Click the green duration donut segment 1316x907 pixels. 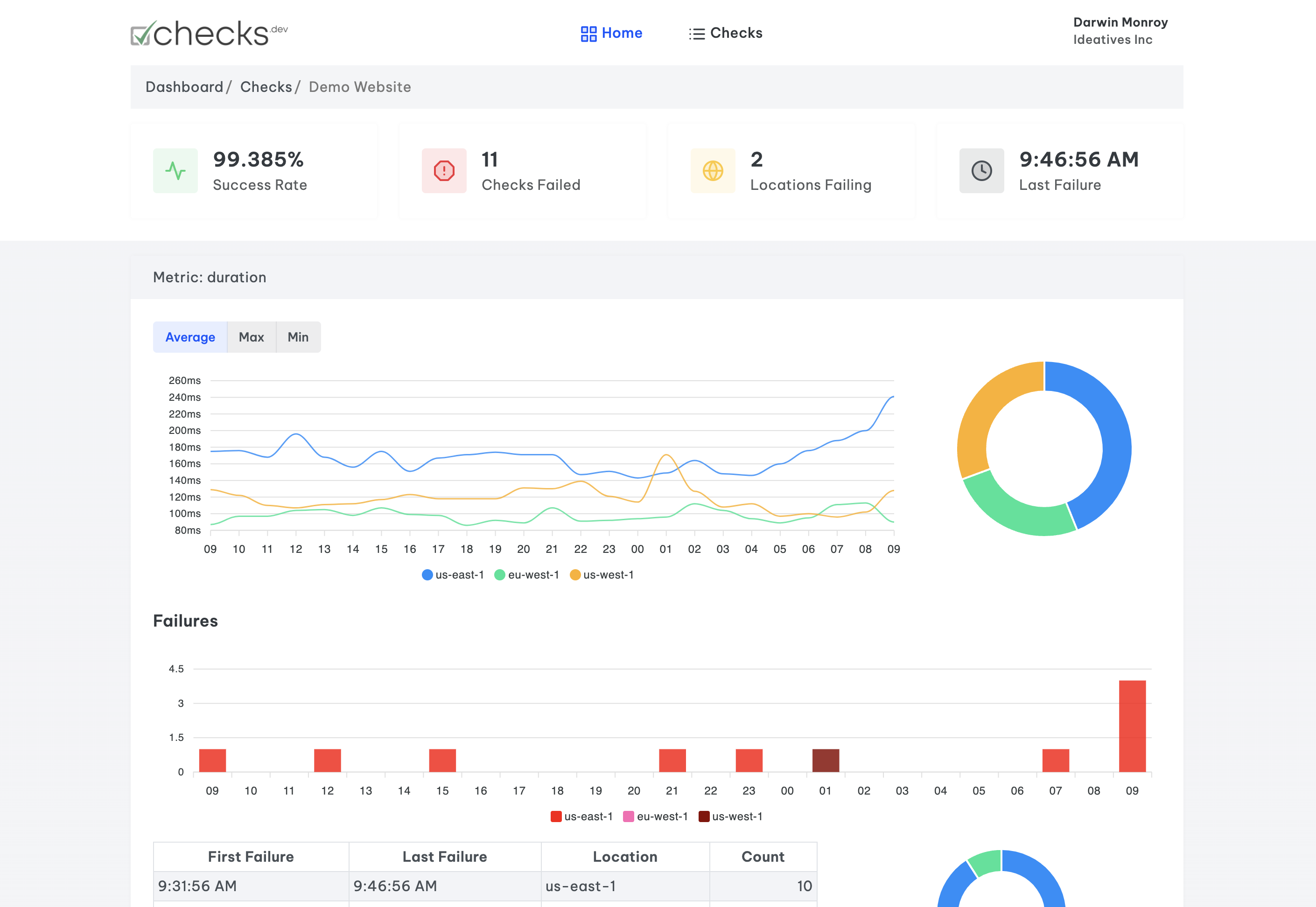[1015, 514]
